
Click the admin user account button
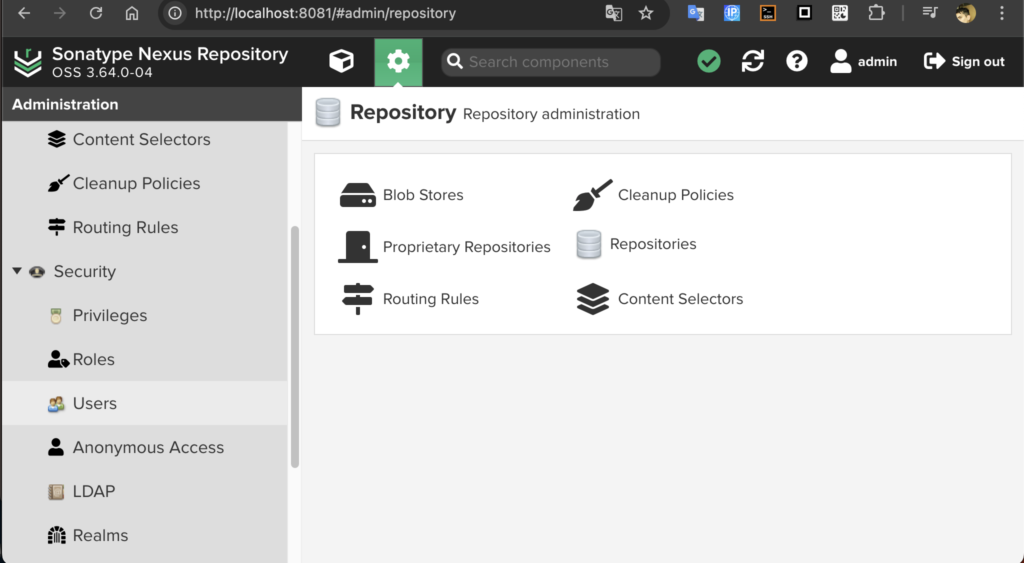tap(864, 62)
